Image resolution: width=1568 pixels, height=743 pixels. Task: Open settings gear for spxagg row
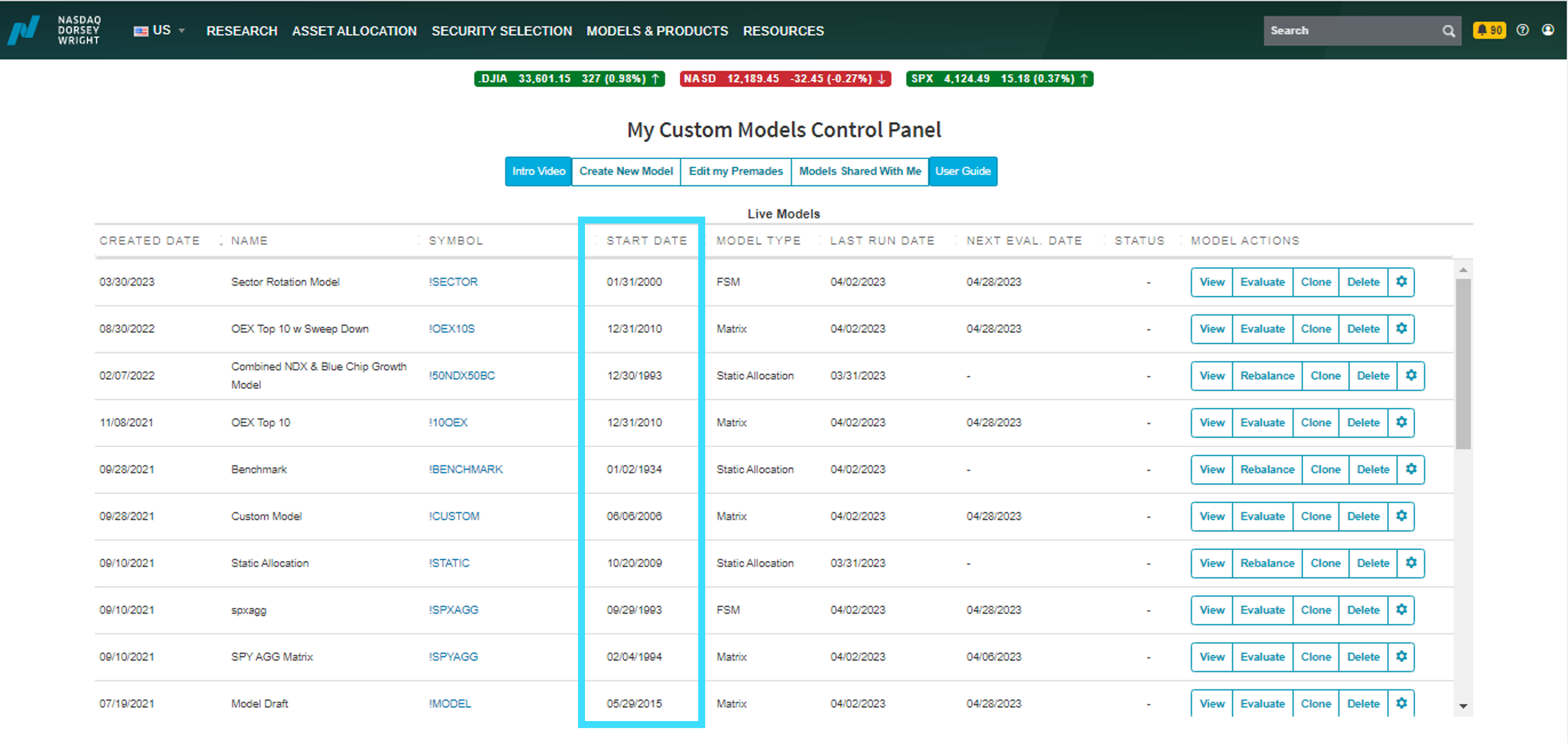[1401, 610]
